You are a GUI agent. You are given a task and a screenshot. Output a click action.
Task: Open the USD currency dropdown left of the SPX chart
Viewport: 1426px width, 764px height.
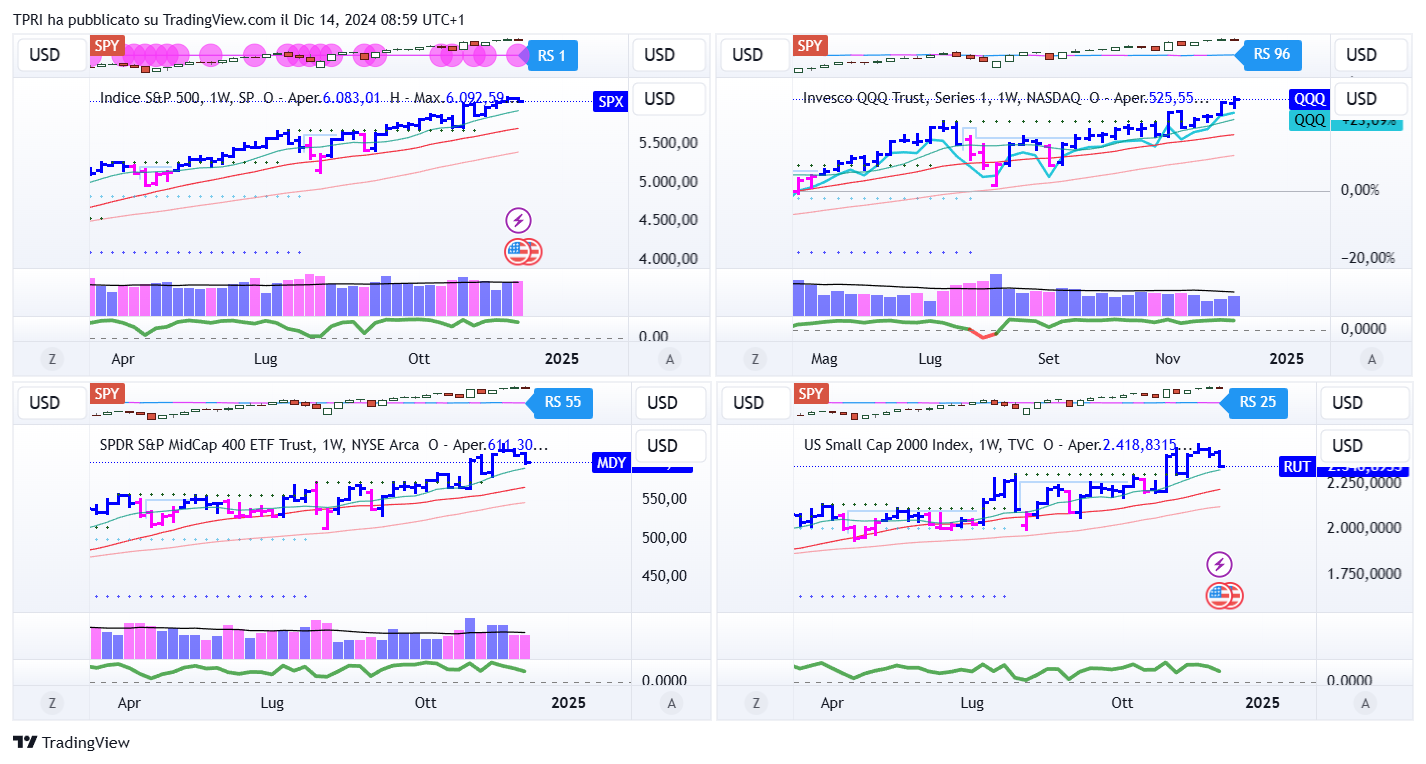(x=44, y=55)
